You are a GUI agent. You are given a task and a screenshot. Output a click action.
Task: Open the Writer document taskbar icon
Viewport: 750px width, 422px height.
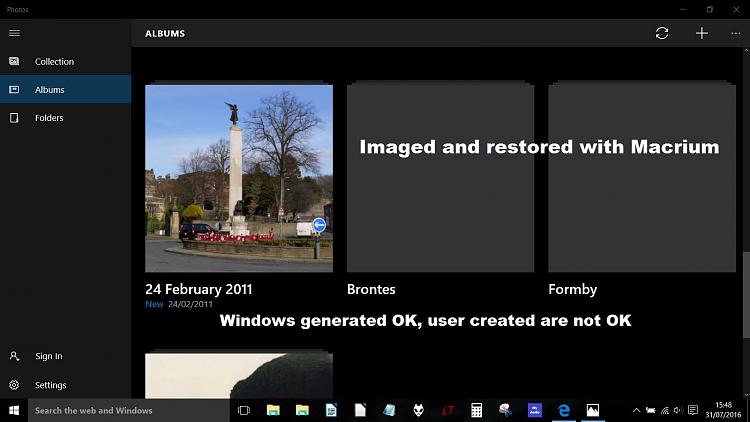(x=331, y=411)
